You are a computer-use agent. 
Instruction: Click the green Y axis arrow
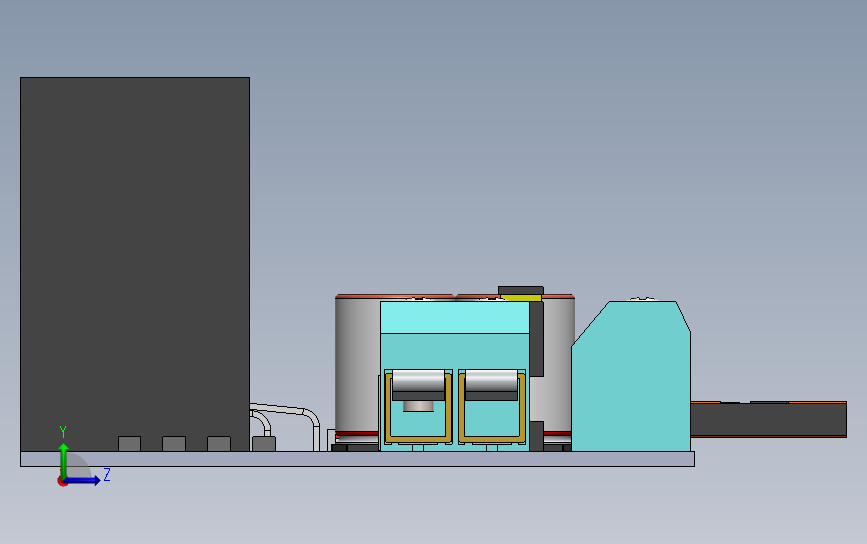[63, 460]
